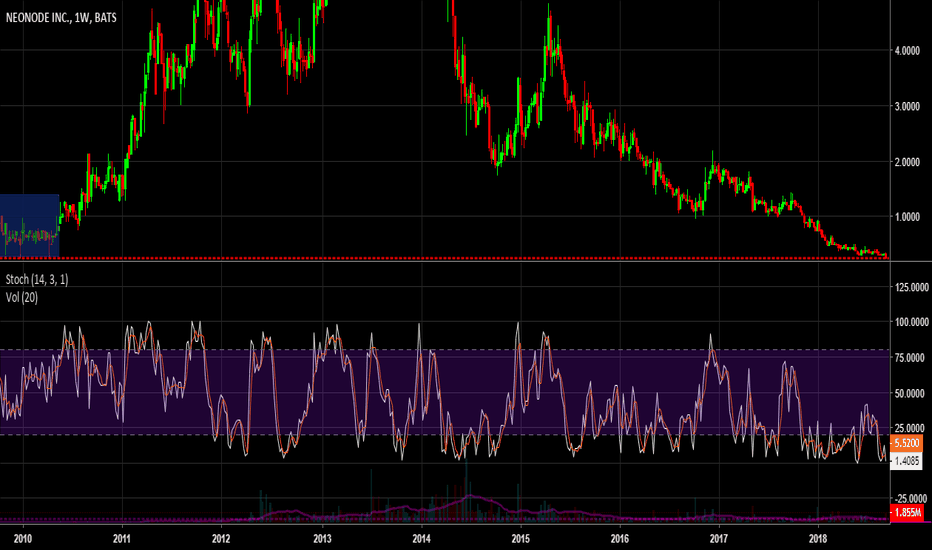Screen dimensions: 932x550
Task: Click the red 1.855M volume value tag
Action: pyautogui.click(x=906, y=513)
